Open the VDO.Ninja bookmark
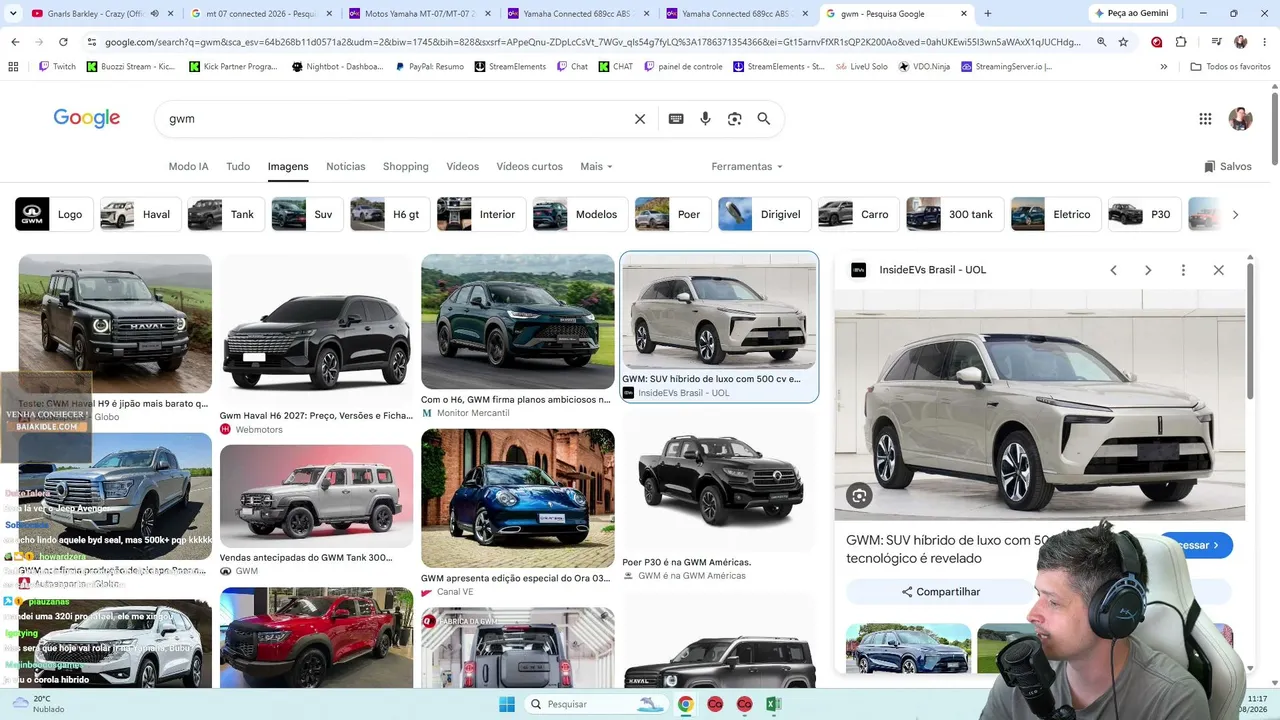Viewport: 1280px width, 720px height. pyautogui.click(x=924, y=67)
